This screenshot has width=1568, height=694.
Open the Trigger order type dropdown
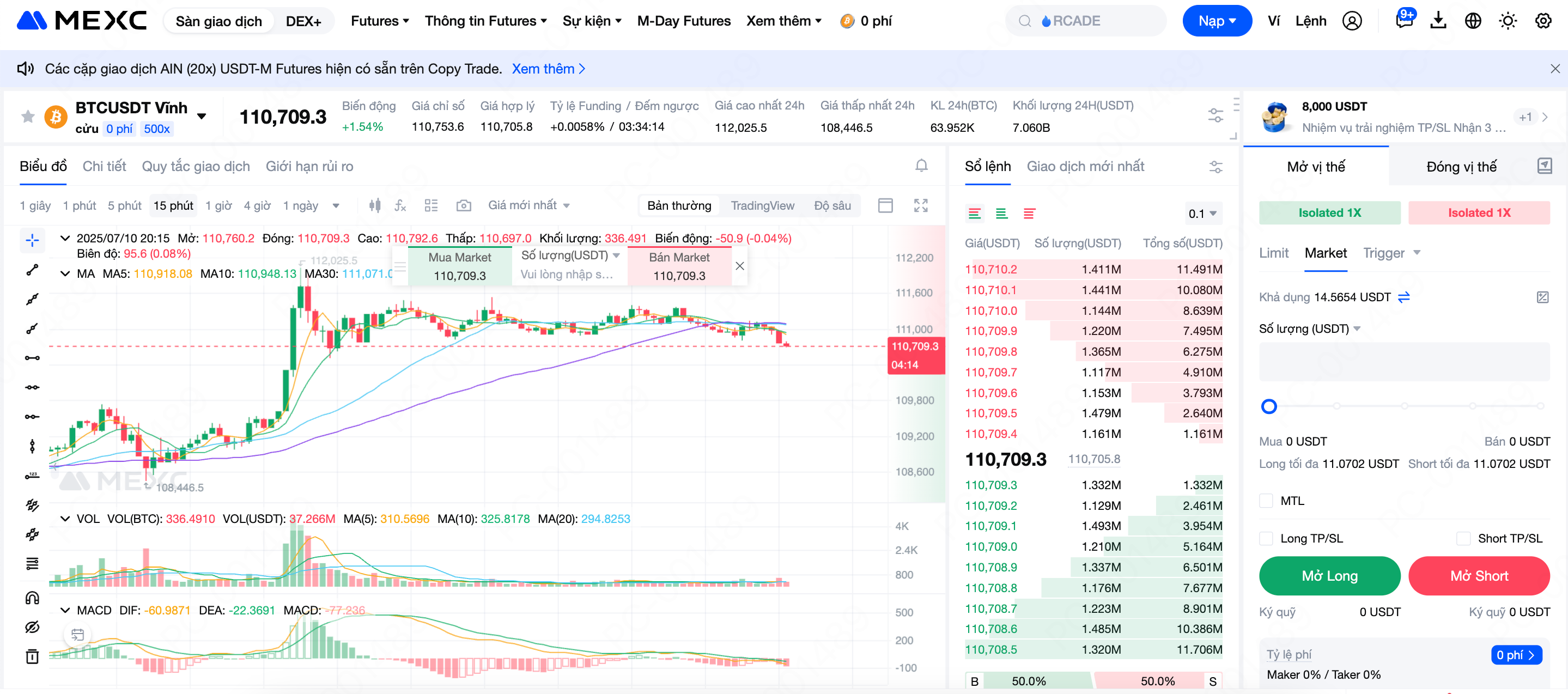1391,253
